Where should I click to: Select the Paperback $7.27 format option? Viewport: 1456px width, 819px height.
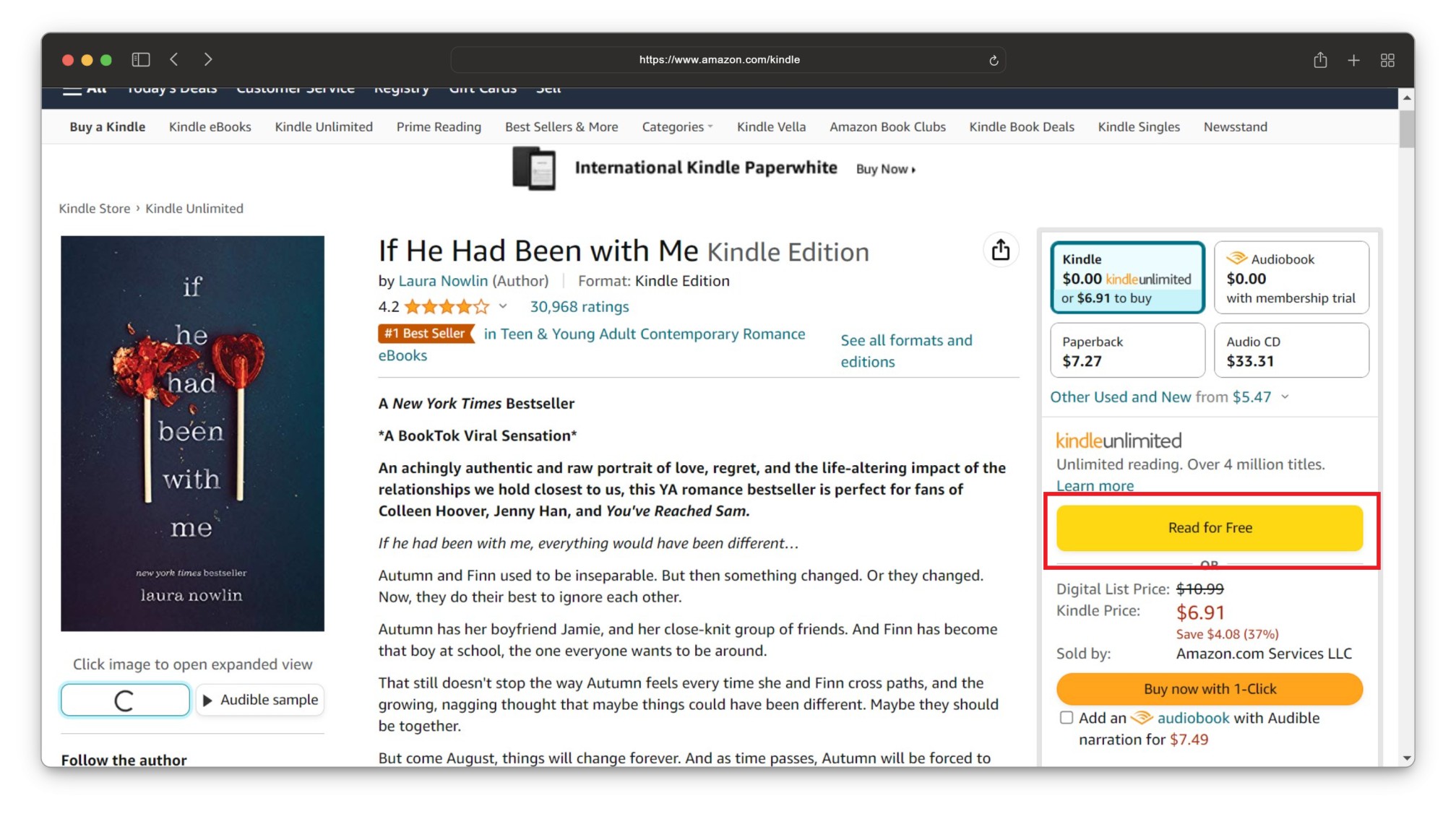[1127, 351]
